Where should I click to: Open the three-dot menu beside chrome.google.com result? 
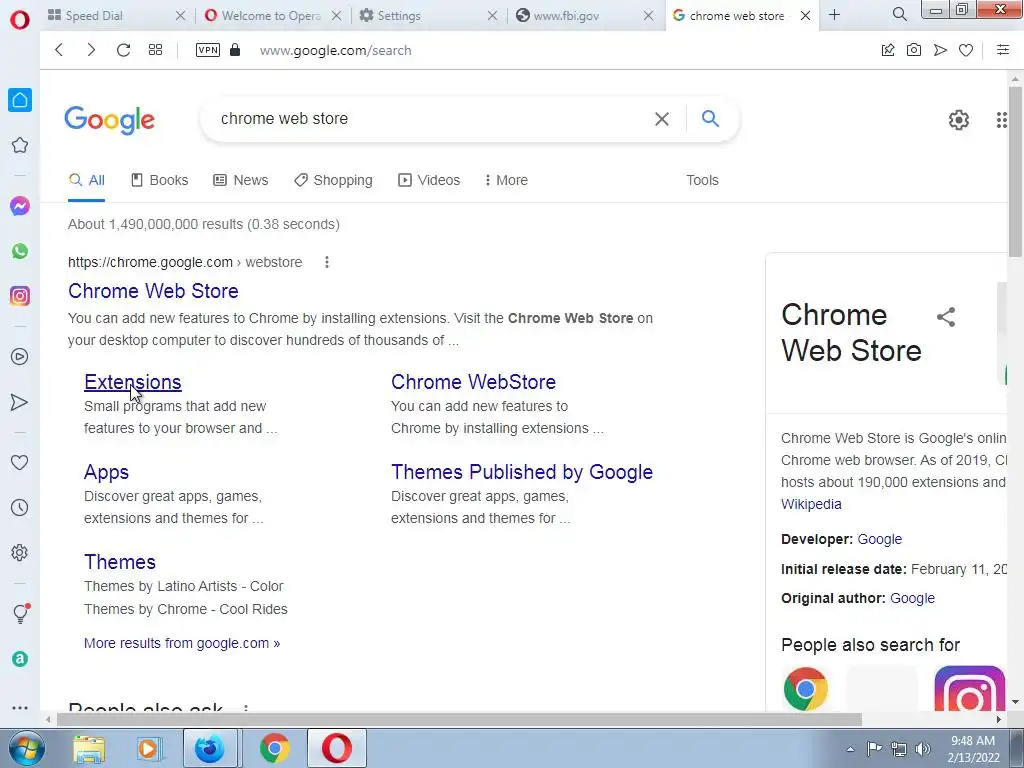tap(327, 263)
